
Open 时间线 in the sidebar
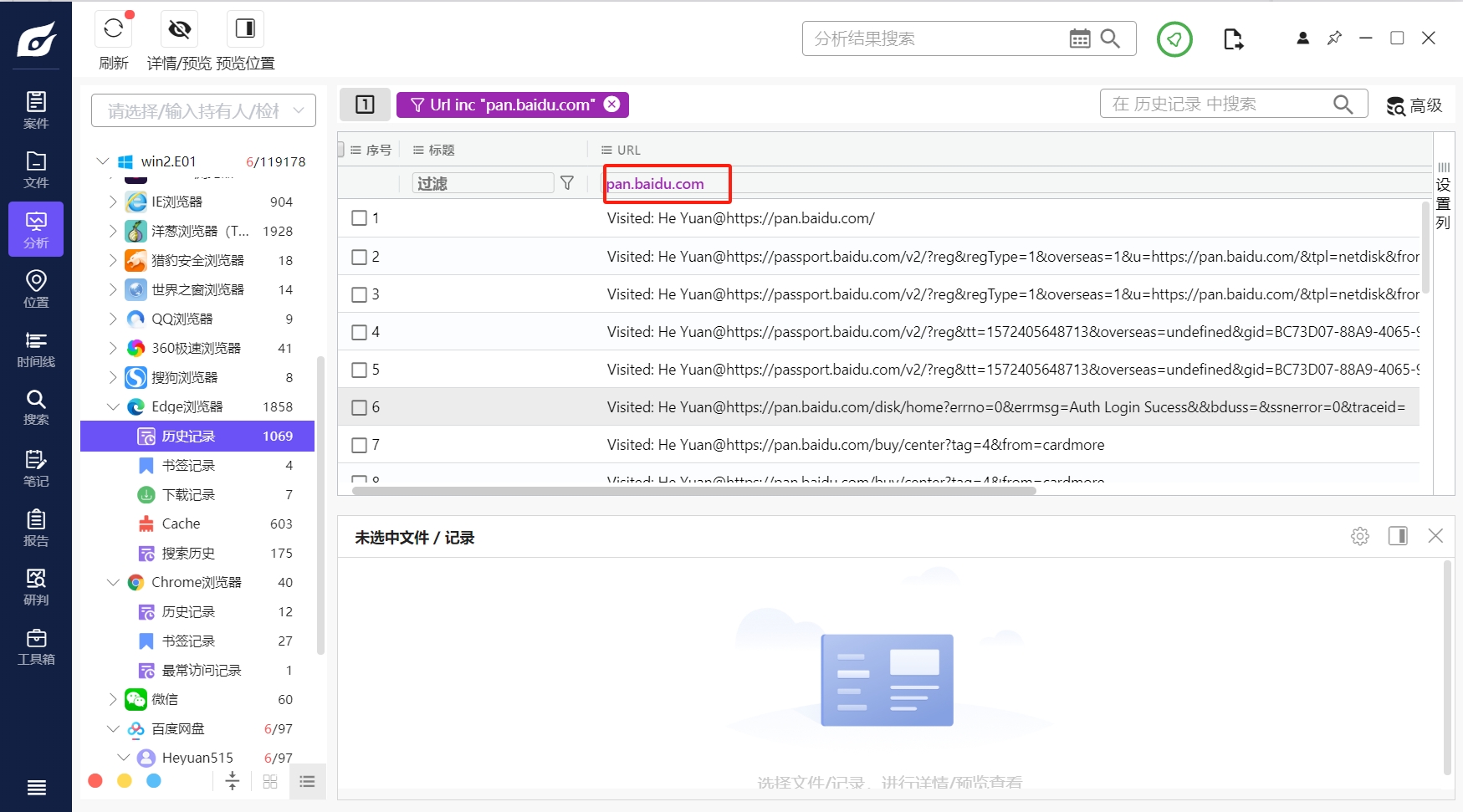tap(36, 349)
